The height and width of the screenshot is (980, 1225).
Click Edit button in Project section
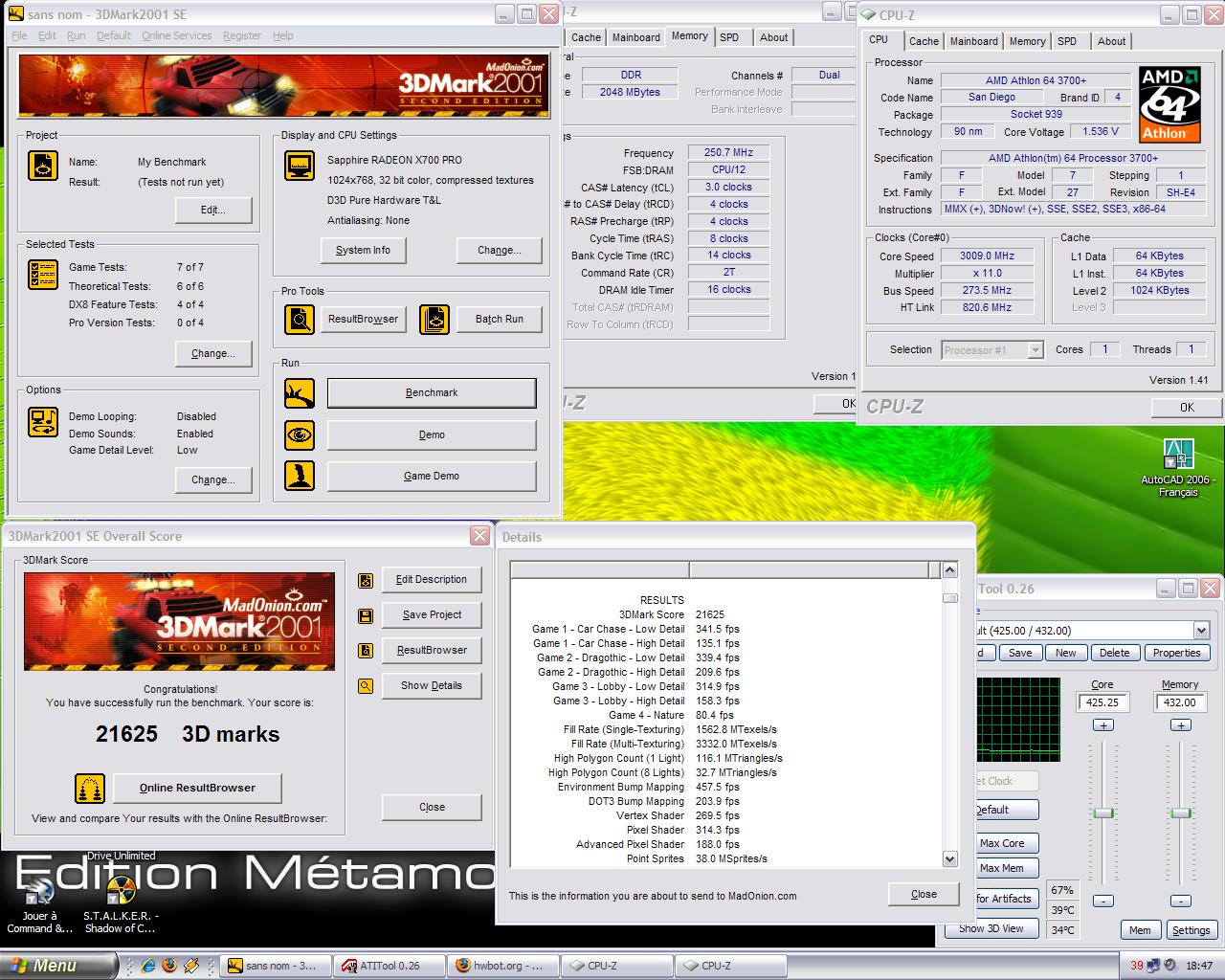[212, 210]
